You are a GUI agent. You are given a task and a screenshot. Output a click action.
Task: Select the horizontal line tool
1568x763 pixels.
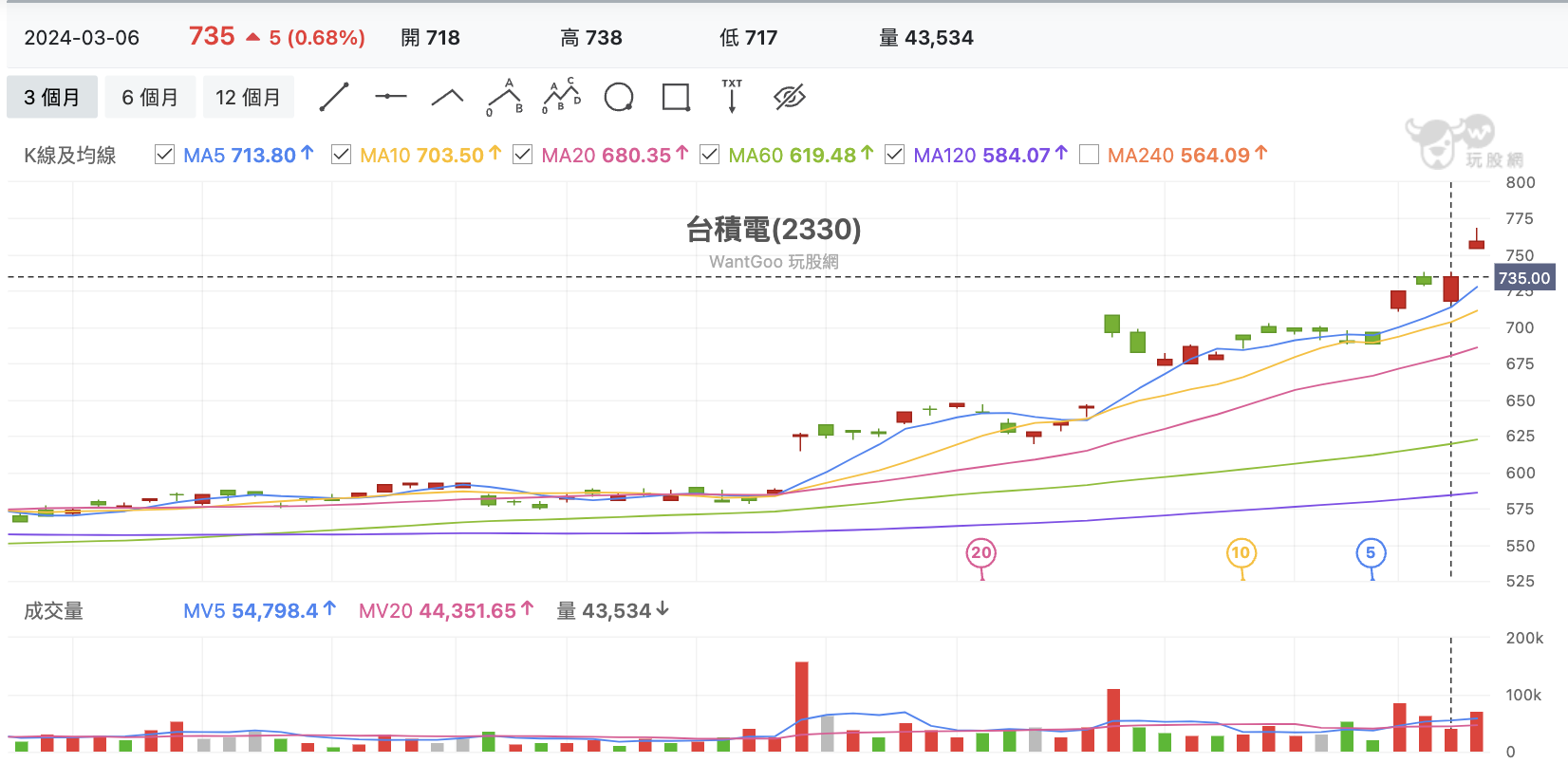tap(390, 97)
